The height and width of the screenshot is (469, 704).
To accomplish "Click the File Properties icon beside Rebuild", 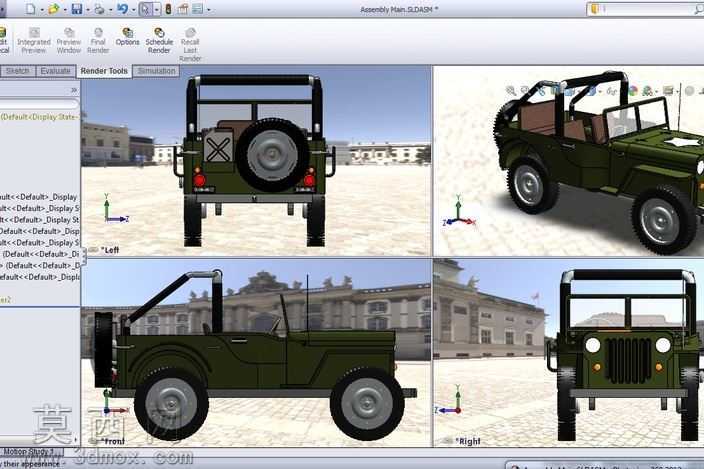I will (183, 9).
